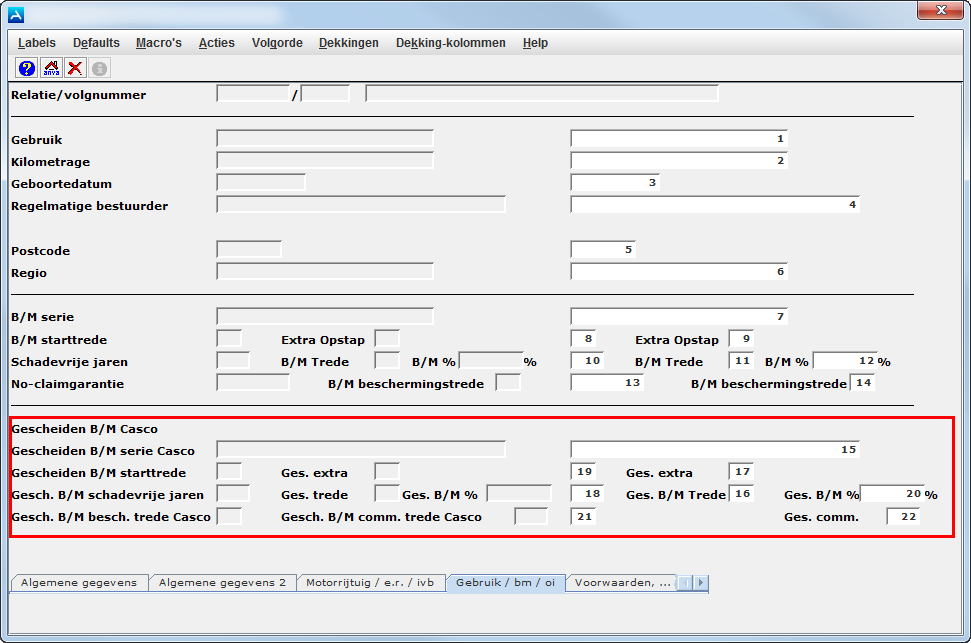Select the Gescheiden B/M serie Casco field 15
This screenshot has height=643, width=971.
715,450
